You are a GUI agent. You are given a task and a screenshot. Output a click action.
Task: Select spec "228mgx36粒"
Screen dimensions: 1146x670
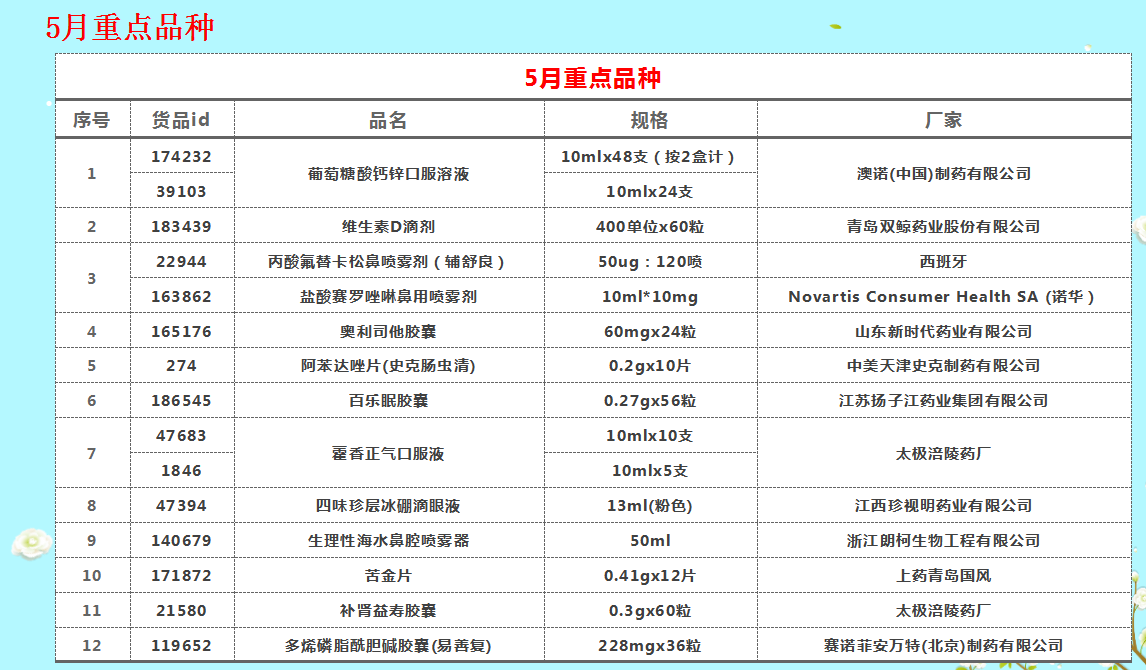click(x=650, y=646)
